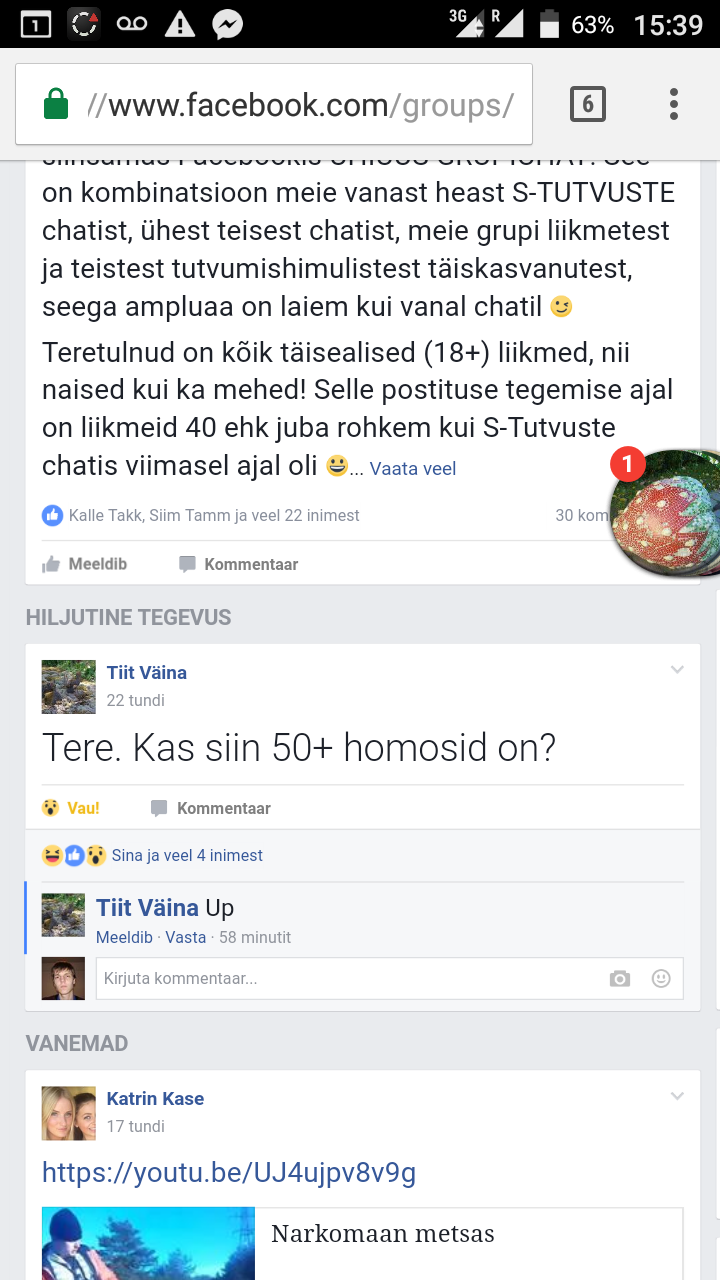Screen dimensions: 720x1280
Task: Tap reaction emojis next to 'Sina ja veel 4 inimest'
Action: [x=74, y=855]
